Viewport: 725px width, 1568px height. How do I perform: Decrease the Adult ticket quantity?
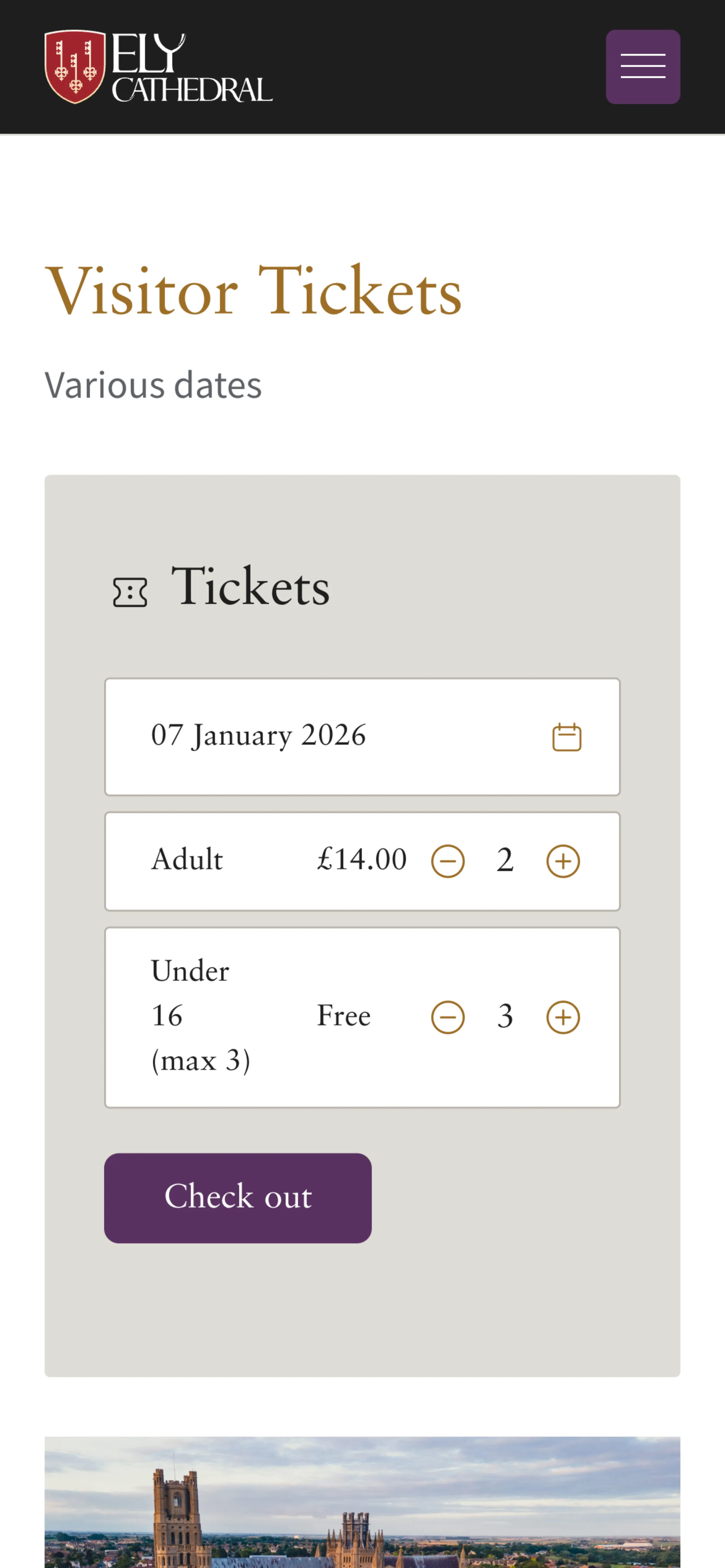point(448,861)
